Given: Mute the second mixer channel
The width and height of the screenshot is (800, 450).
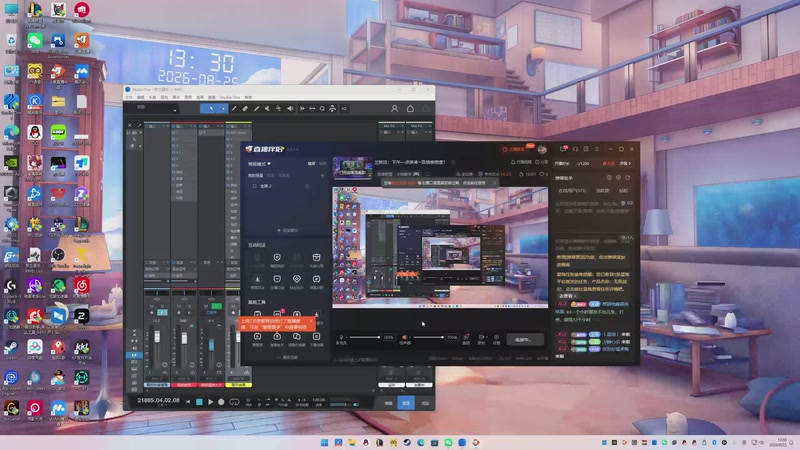Looking at the screenshot, I should point(179,306).
